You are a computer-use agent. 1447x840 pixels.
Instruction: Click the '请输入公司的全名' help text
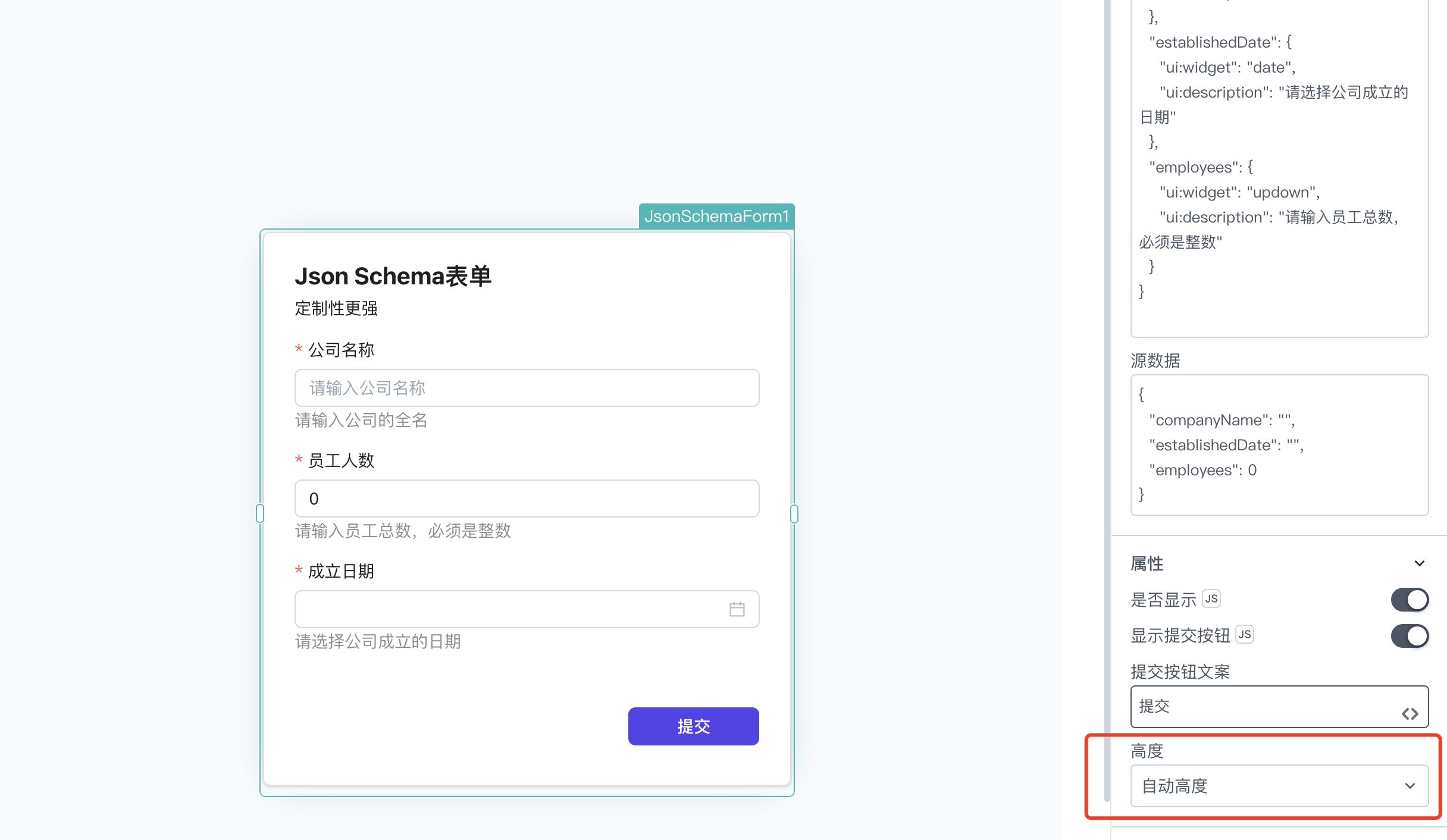361,420
